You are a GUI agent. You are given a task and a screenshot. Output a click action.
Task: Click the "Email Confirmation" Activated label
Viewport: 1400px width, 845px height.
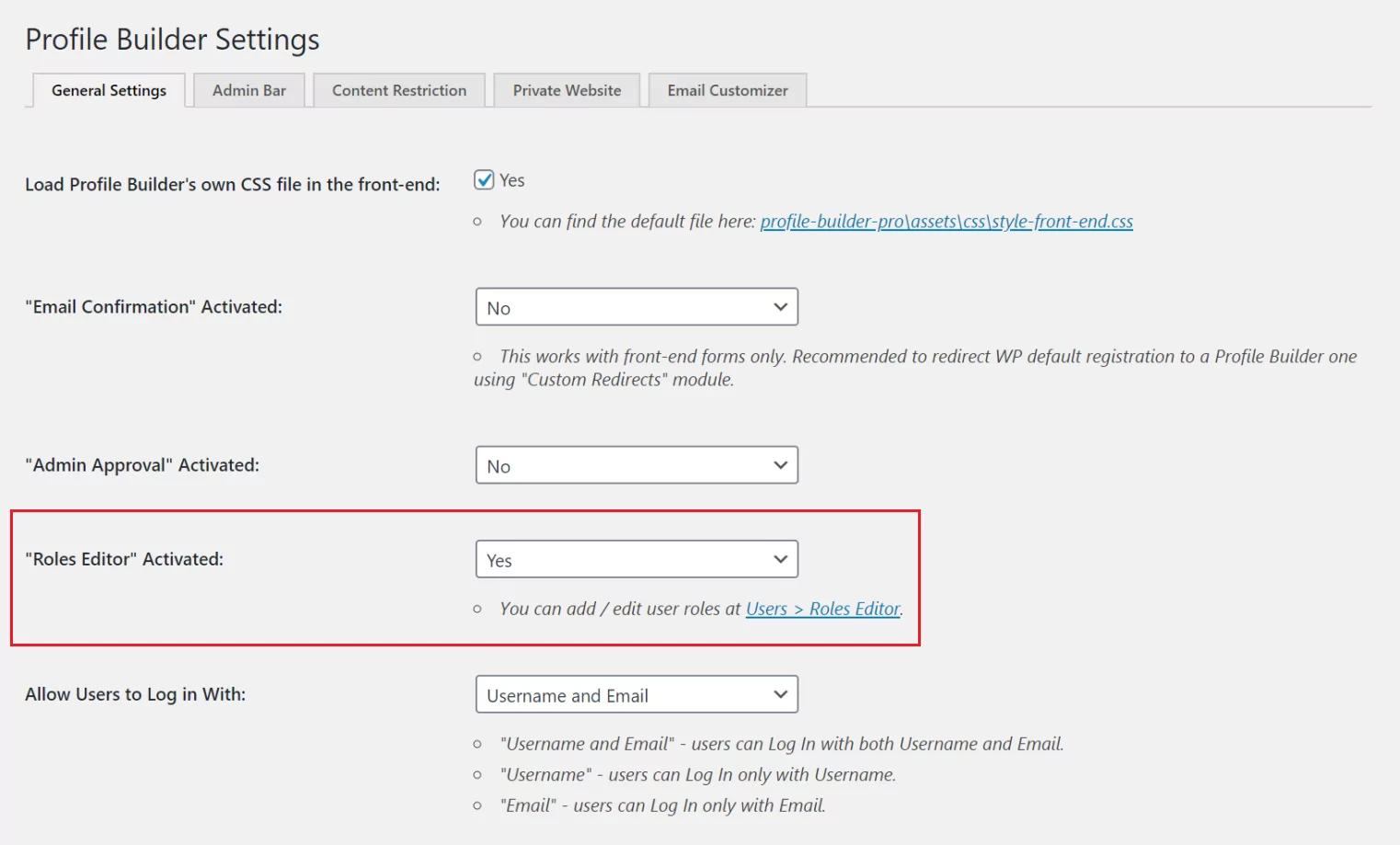(154, 307)
